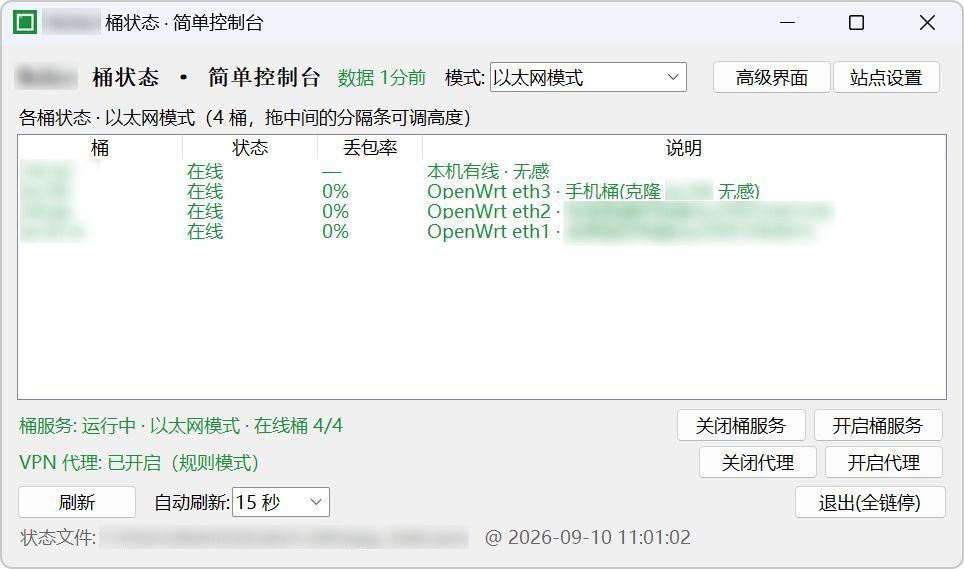Viewport: 964px width, 569px height.
Task: Open the 自动刷新 15 秒 dropdown
Action: [280, 502]
